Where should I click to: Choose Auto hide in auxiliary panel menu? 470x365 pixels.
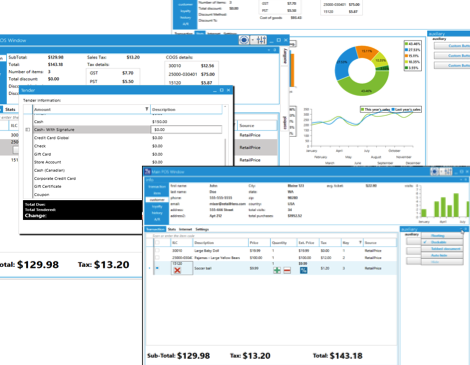click(x=442, y=255)
